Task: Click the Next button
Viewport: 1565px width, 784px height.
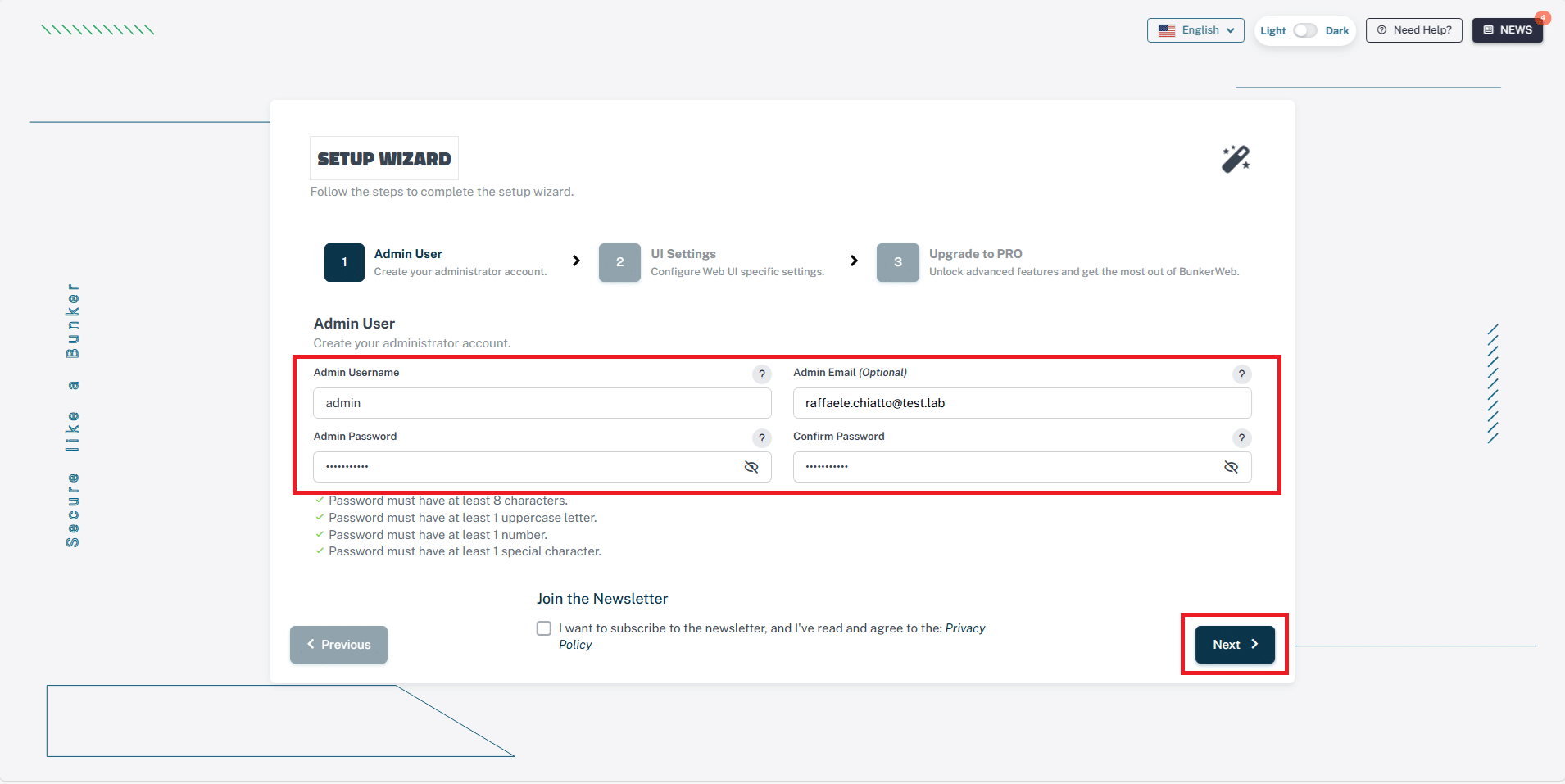Action: pyautogui.click(x=1234, y=645)
